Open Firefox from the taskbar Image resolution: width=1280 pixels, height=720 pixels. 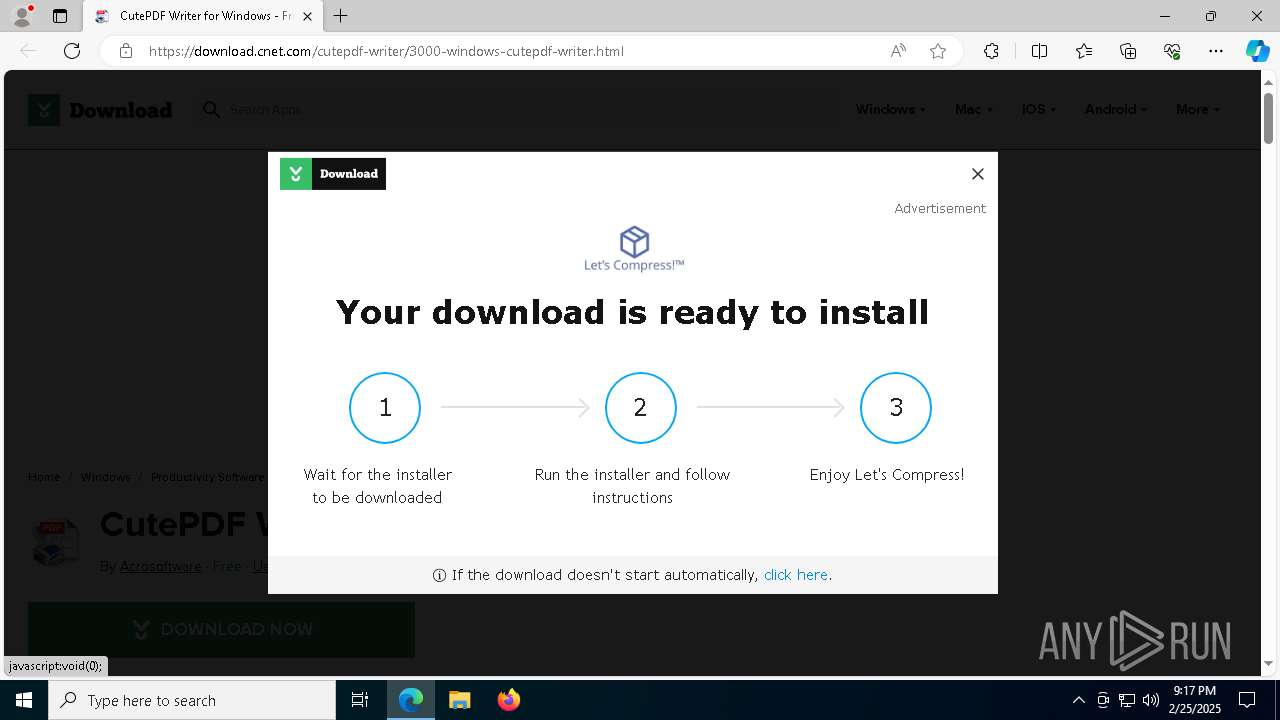[508, 700]
